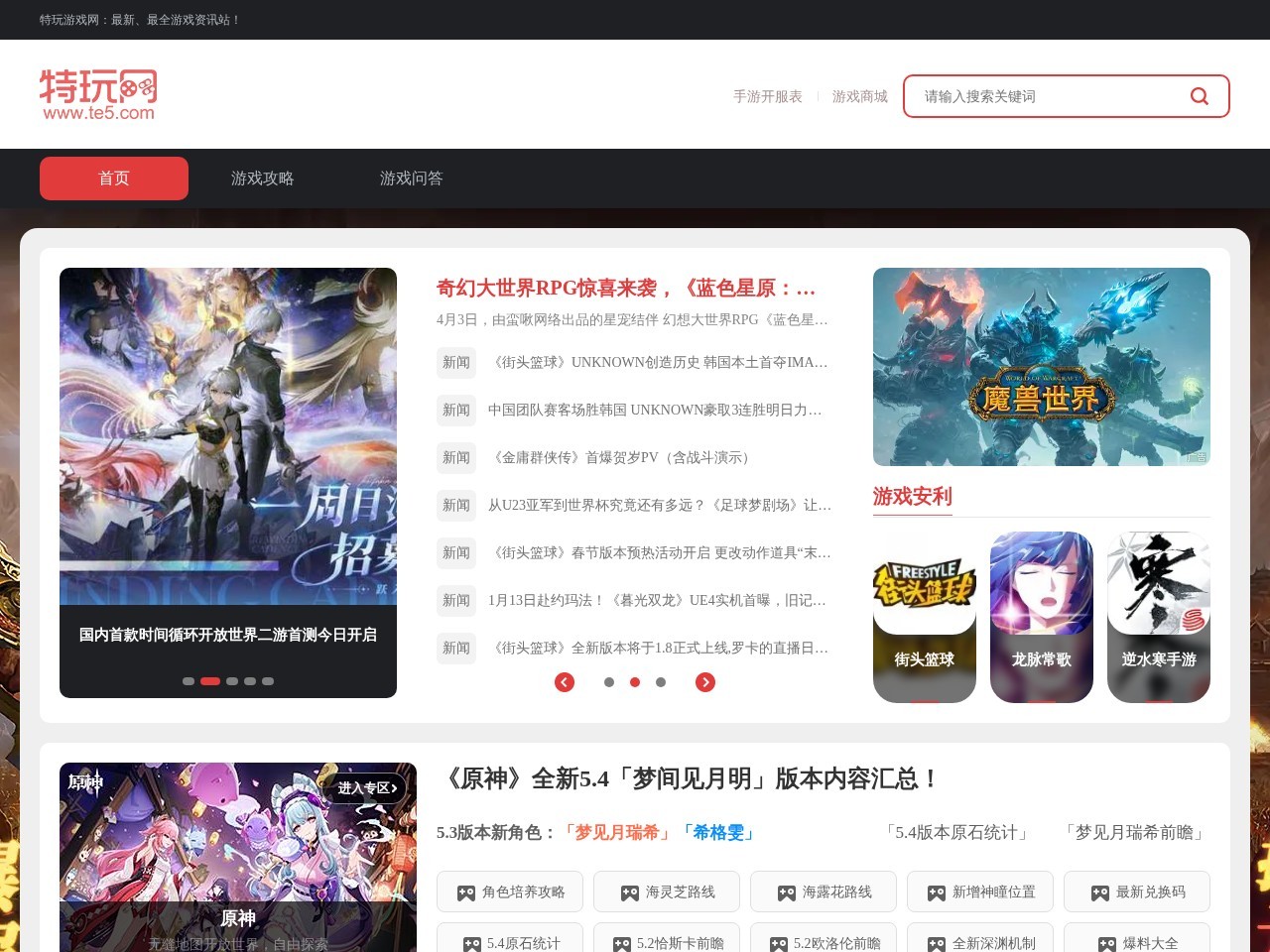Image resolution: width=1270 pixels, height=952 pixels.
Task: Click gamepad icon beside 新增神瞳位置
Action: point(937,893)
